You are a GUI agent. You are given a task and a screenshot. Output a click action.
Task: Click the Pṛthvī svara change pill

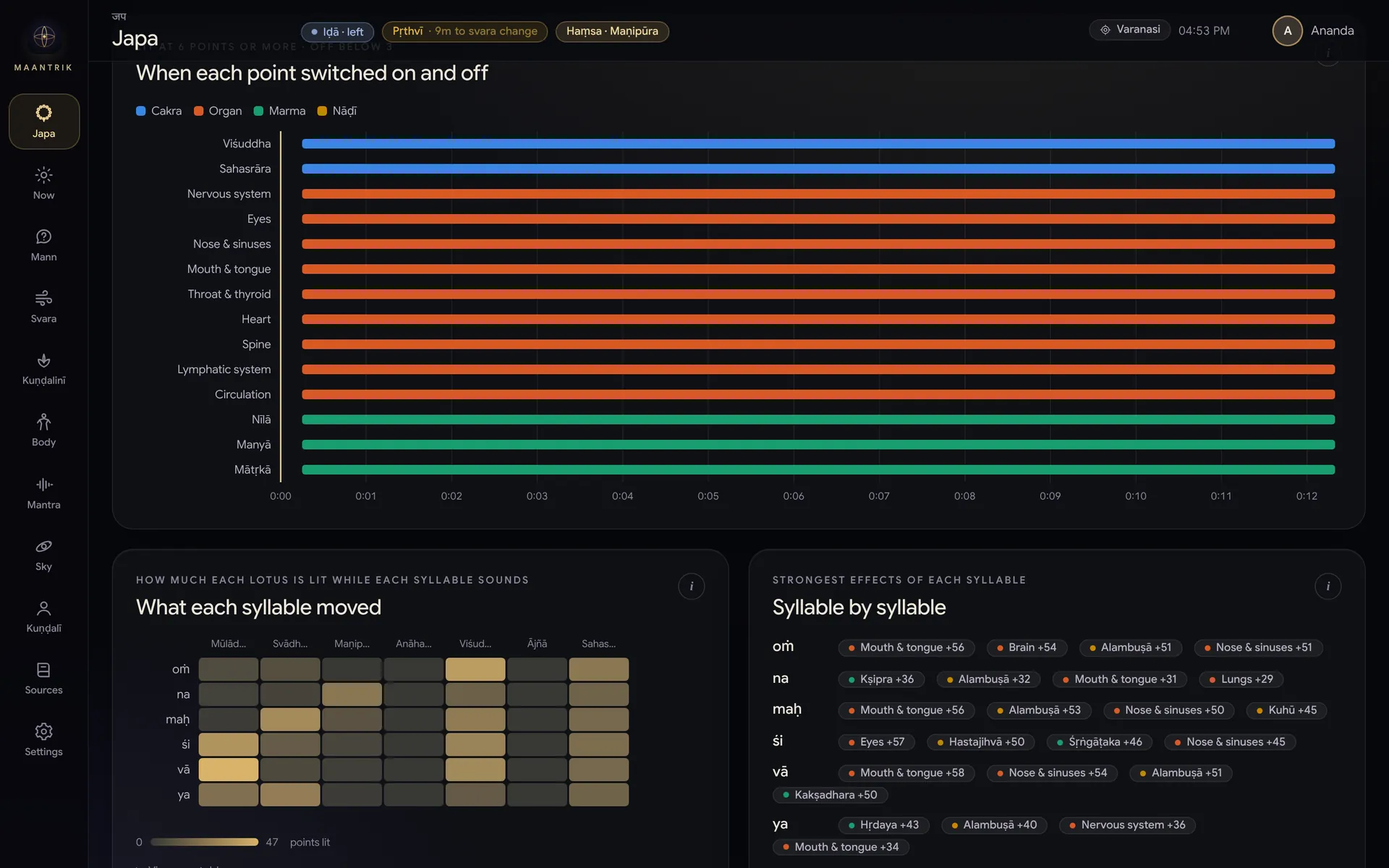point(464,31)
